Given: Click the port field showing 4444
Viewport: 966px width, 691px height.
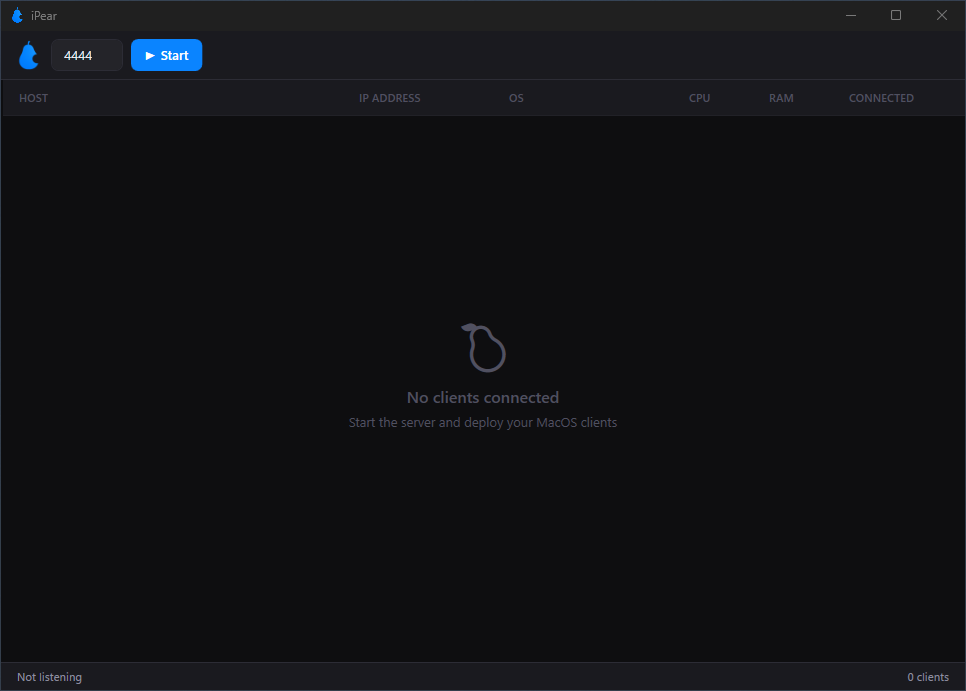Looking at the screenshot, I should [x=87, y=55].
